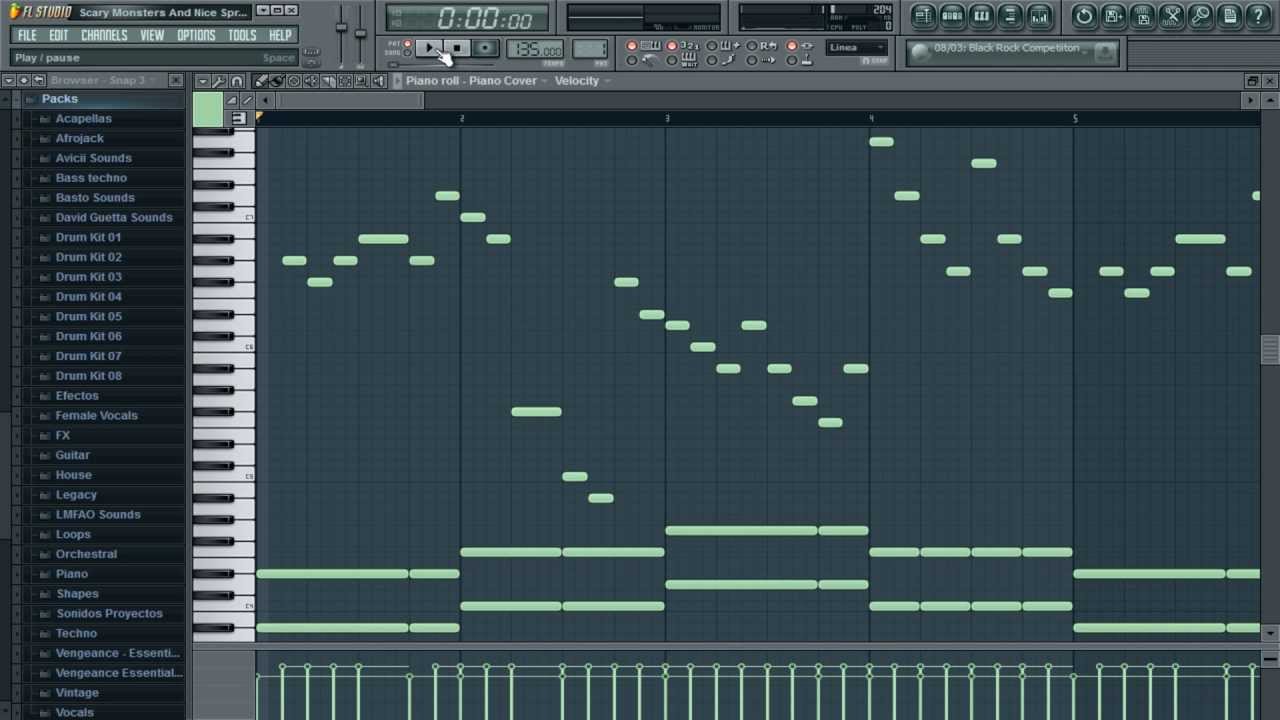Toggle the piano roll magnet snap icon
This screenshot has width=1280, height=720.
coord(237,81)
